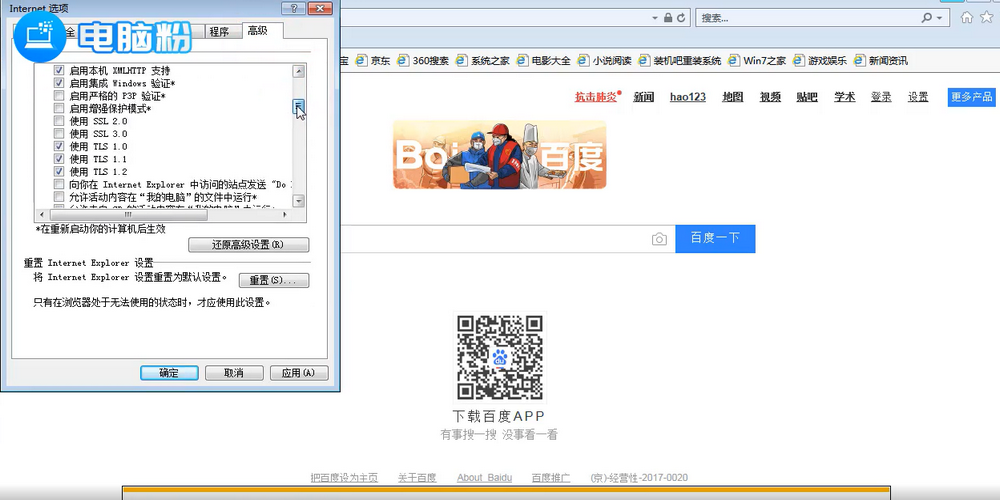Screen dimensions: 1000x500
Task: Open the 装机吧重装系统 favorites bar shortcut
Action: click(680, 61)
